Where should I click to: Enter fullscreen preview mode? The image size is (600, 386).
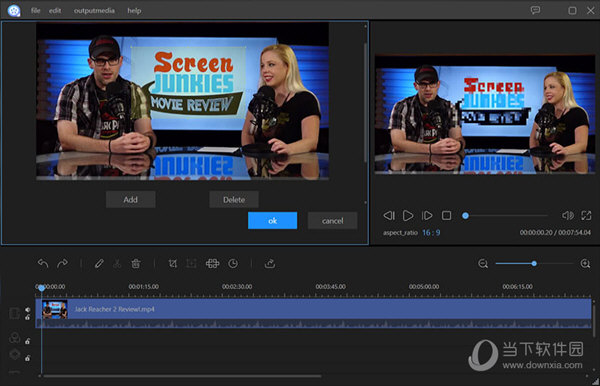[586, 216]
